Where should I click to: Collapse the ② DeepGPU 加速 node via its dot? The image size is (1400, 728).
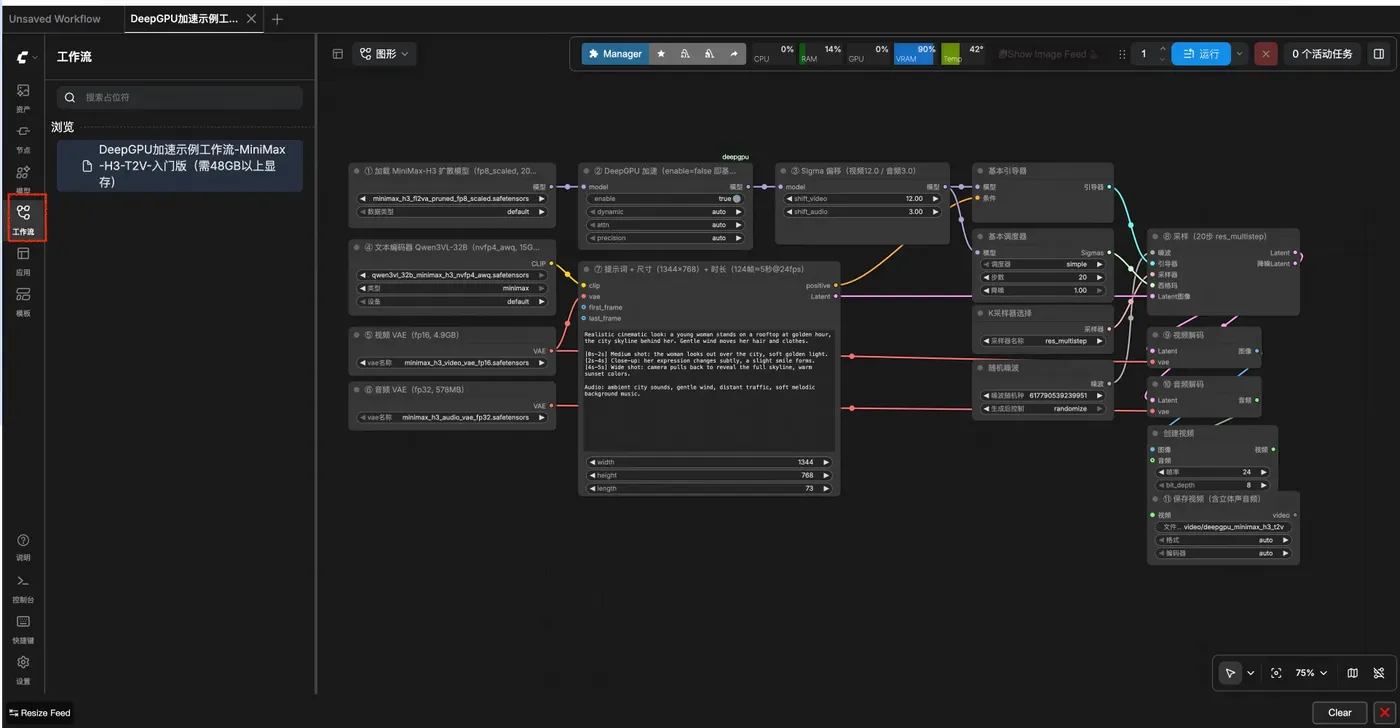click(x=586, y=171)
